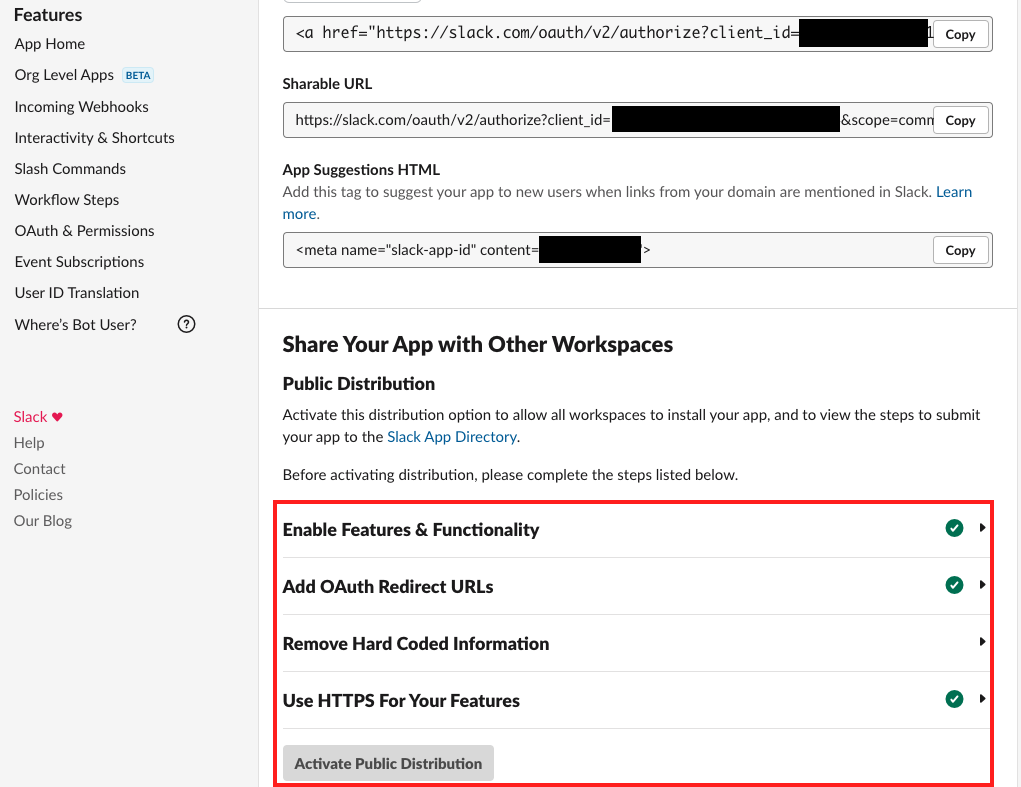Click the Add OAuth Redirect URLs heading

click(x=388, y=587)
